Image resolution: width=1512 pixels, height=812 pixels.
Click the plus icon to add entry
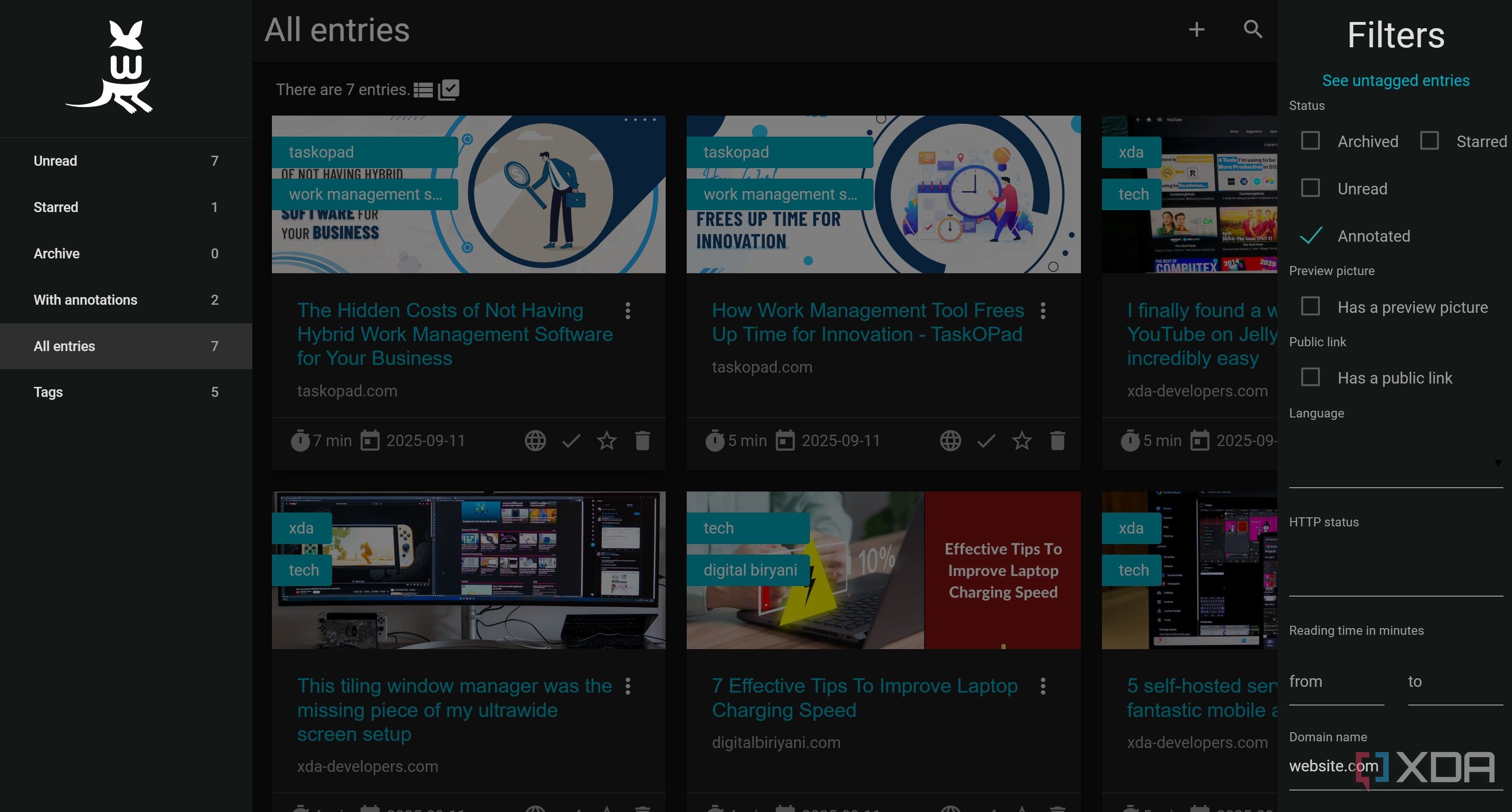point(1196,30)
